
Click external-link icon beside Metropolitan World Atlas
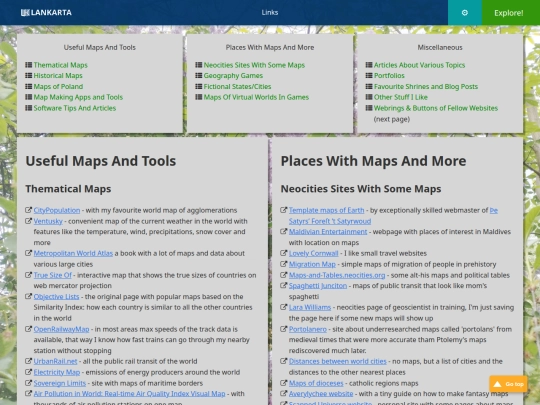point(29,253)
